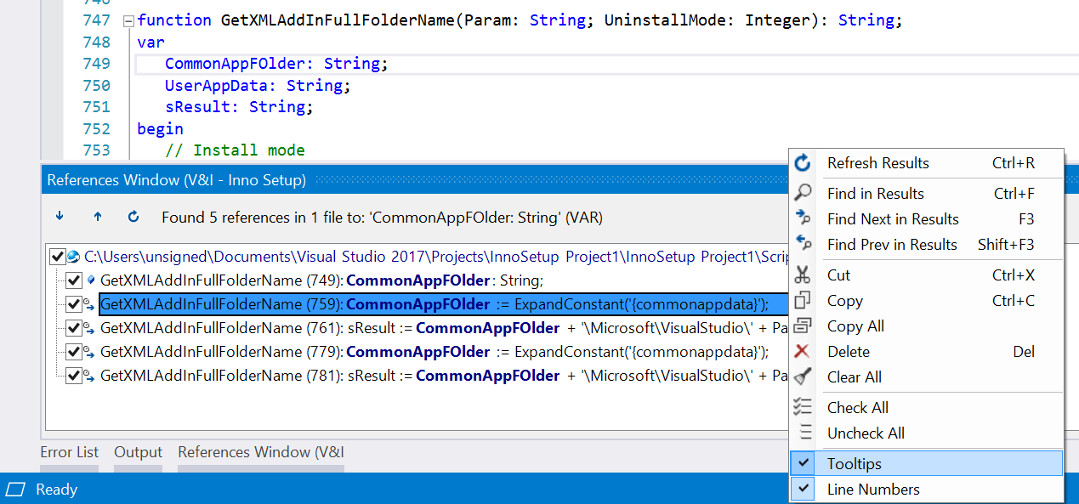This screenshot has width=1079, height=504.
Task: Select result row for line 761 sResult
Action: (x=445, y=328)
